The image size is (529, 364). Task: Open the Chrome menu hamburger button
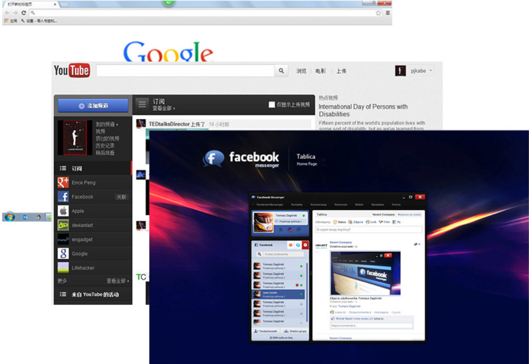(x=388, y=13)
